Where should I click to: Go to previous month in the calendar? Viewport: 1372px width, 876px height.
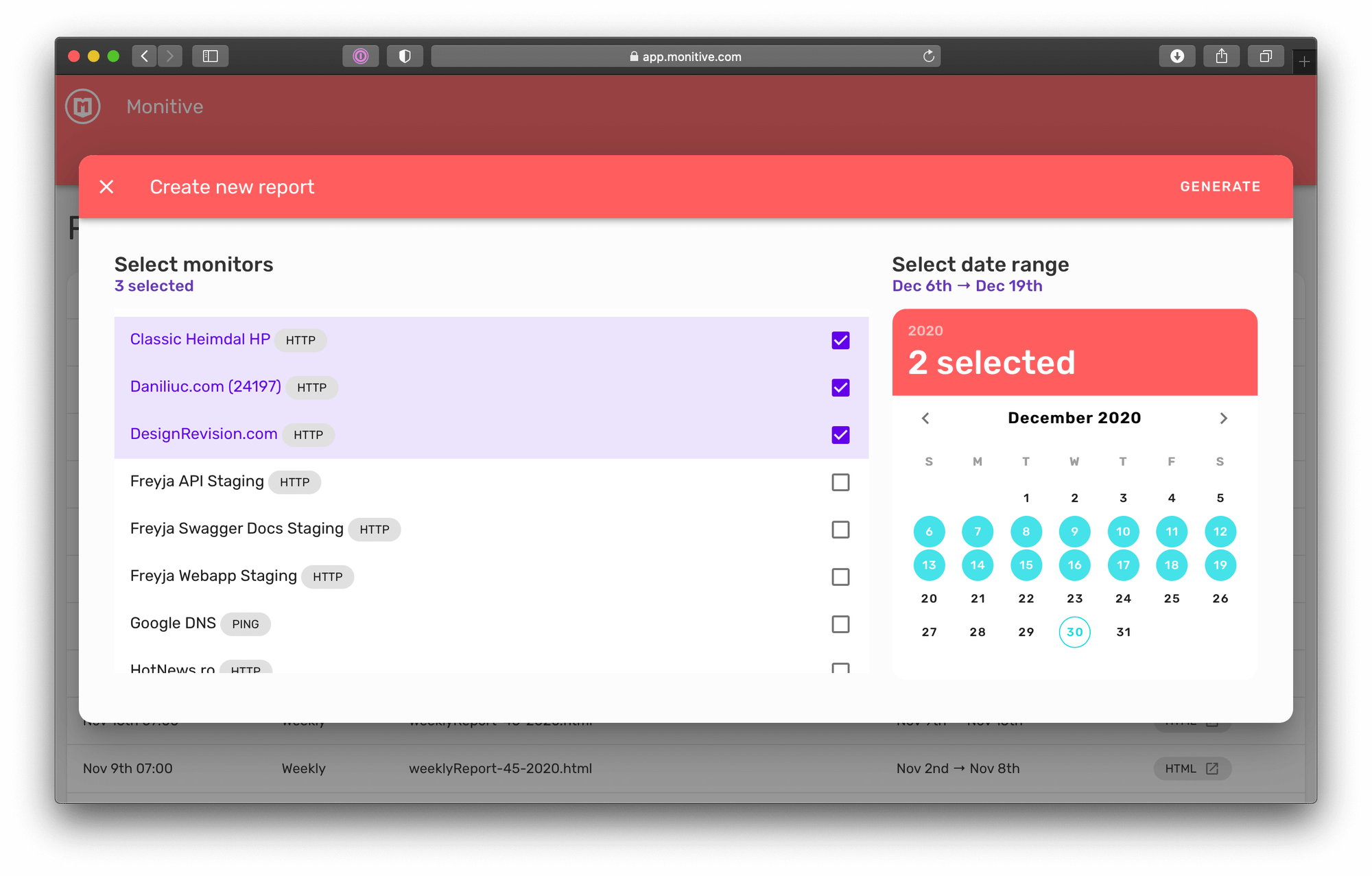pyautogui.click(x=925, y=418)
